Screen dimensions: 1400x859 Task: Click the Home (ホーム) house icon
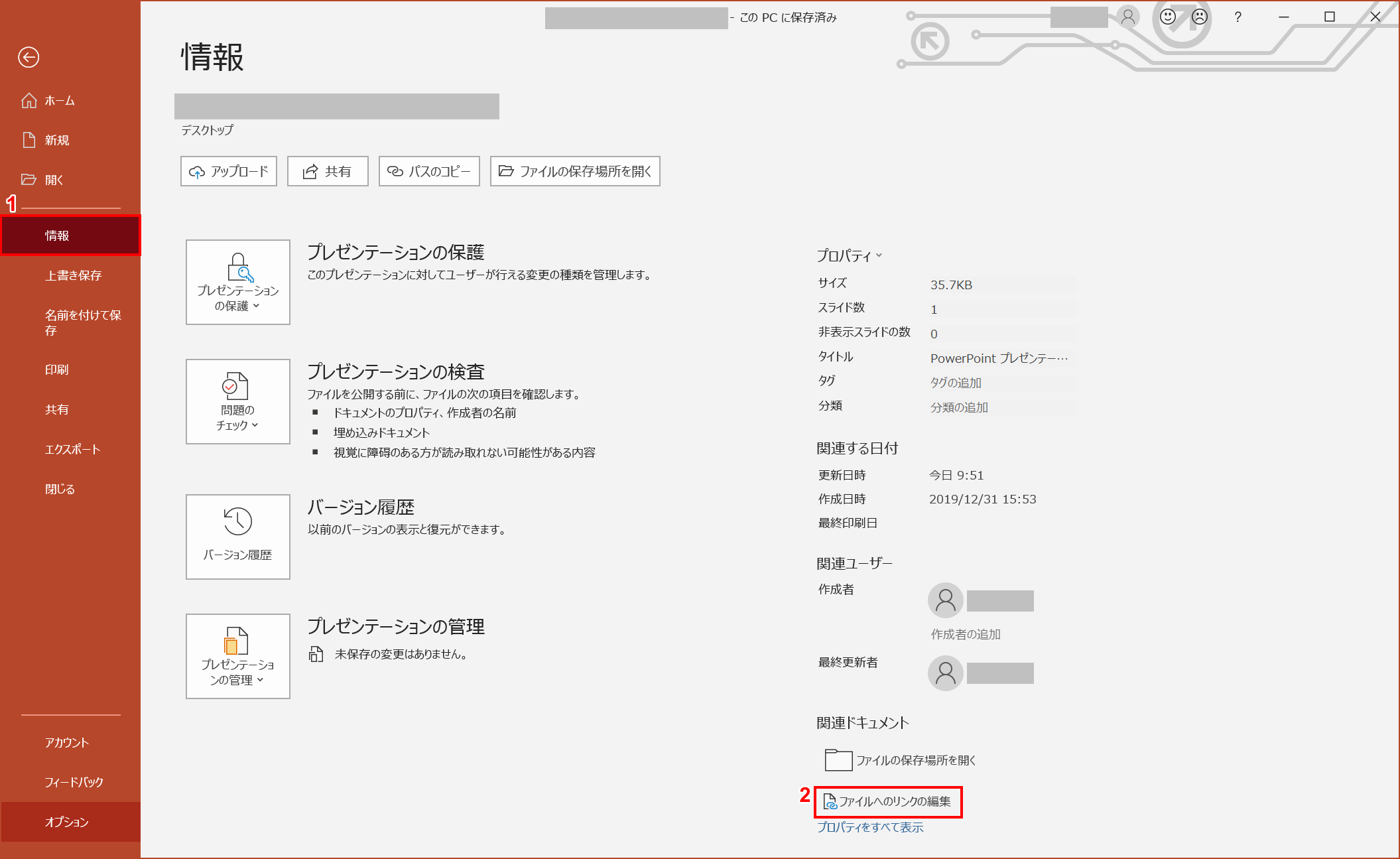(x=29, y=100)
